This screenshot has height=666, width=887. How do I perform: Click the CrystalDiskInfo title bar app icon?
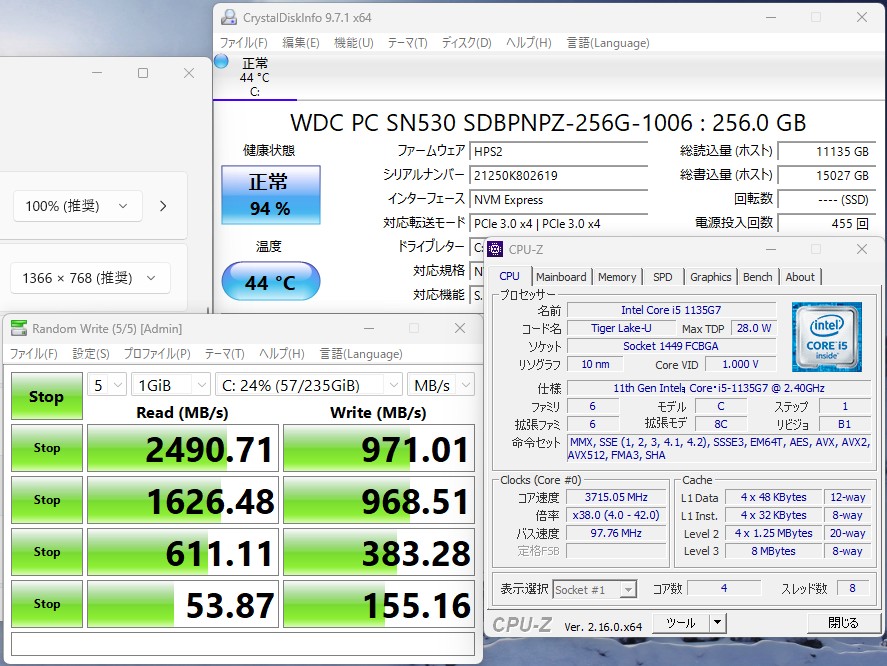[229, 17]
